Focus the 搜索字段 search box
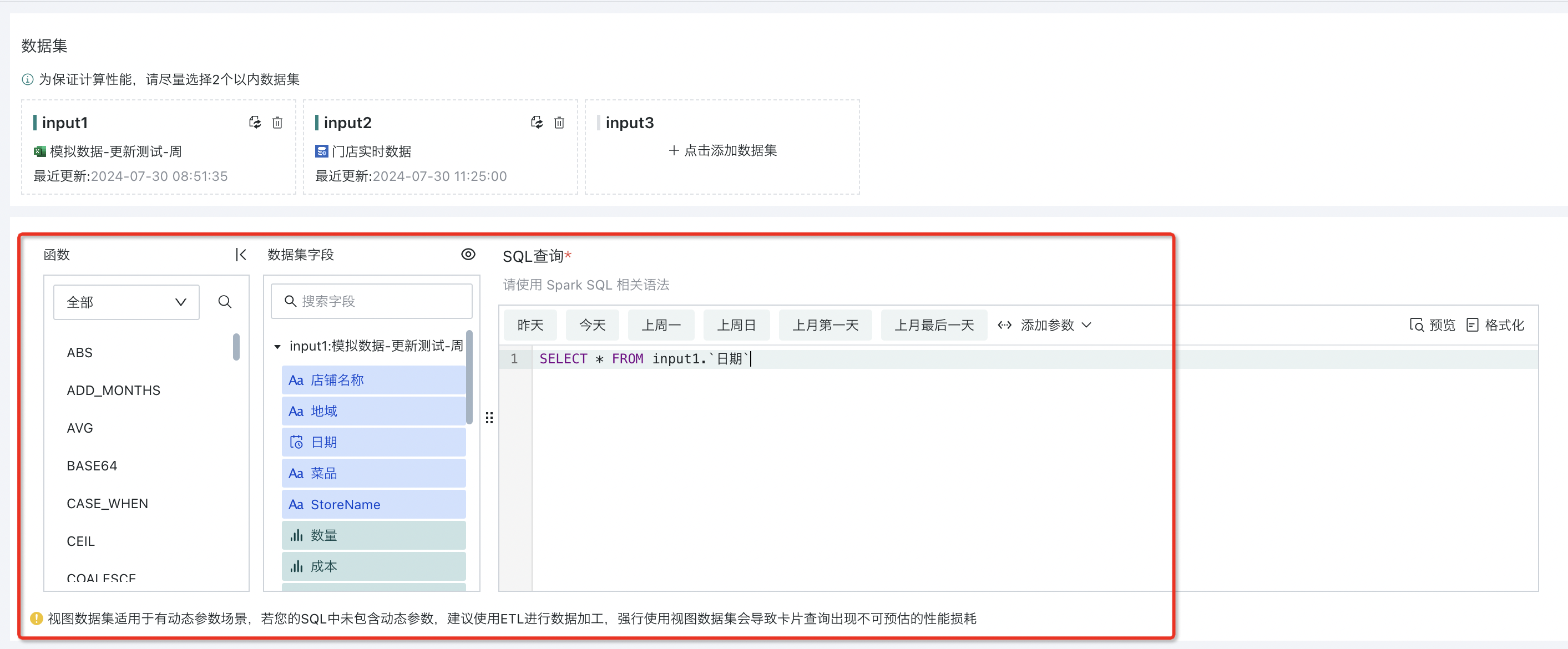 (371, 301)
